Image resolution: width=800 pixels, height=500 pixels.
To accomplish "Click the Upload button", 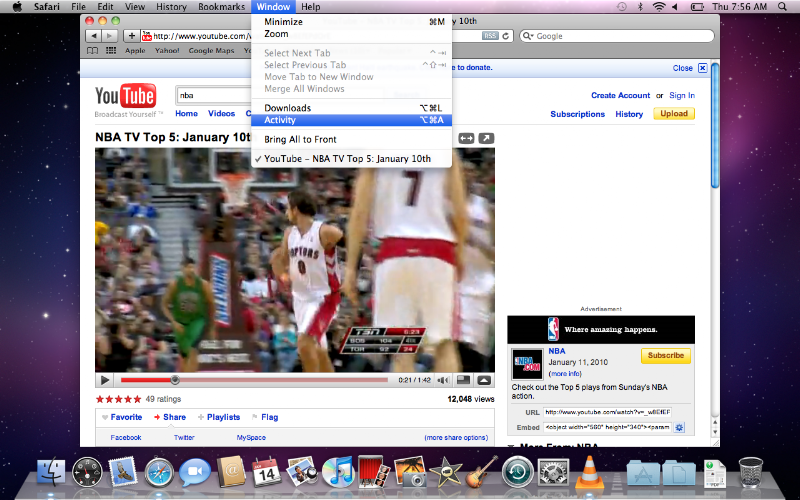I will (x=673, y=114).
